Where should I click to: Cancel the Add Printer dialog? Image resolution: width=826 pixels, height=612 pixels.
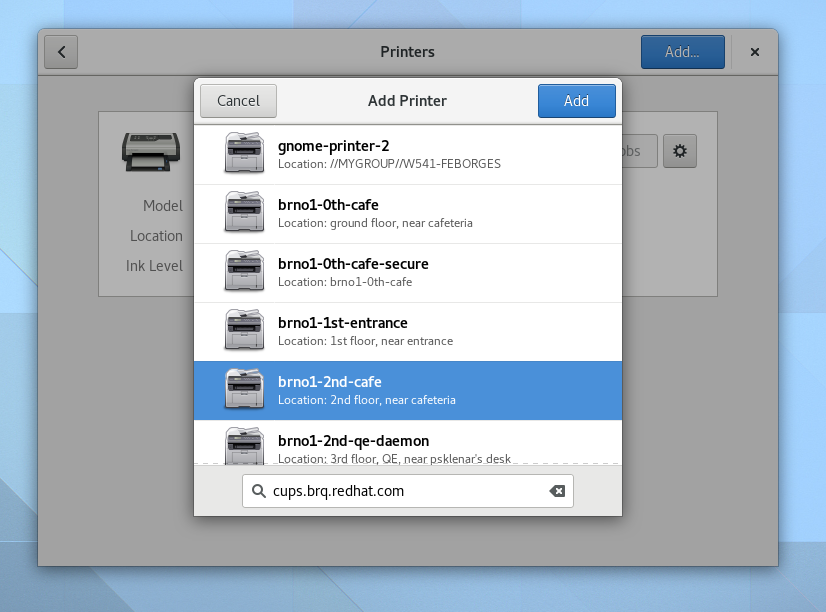[238, 101]
